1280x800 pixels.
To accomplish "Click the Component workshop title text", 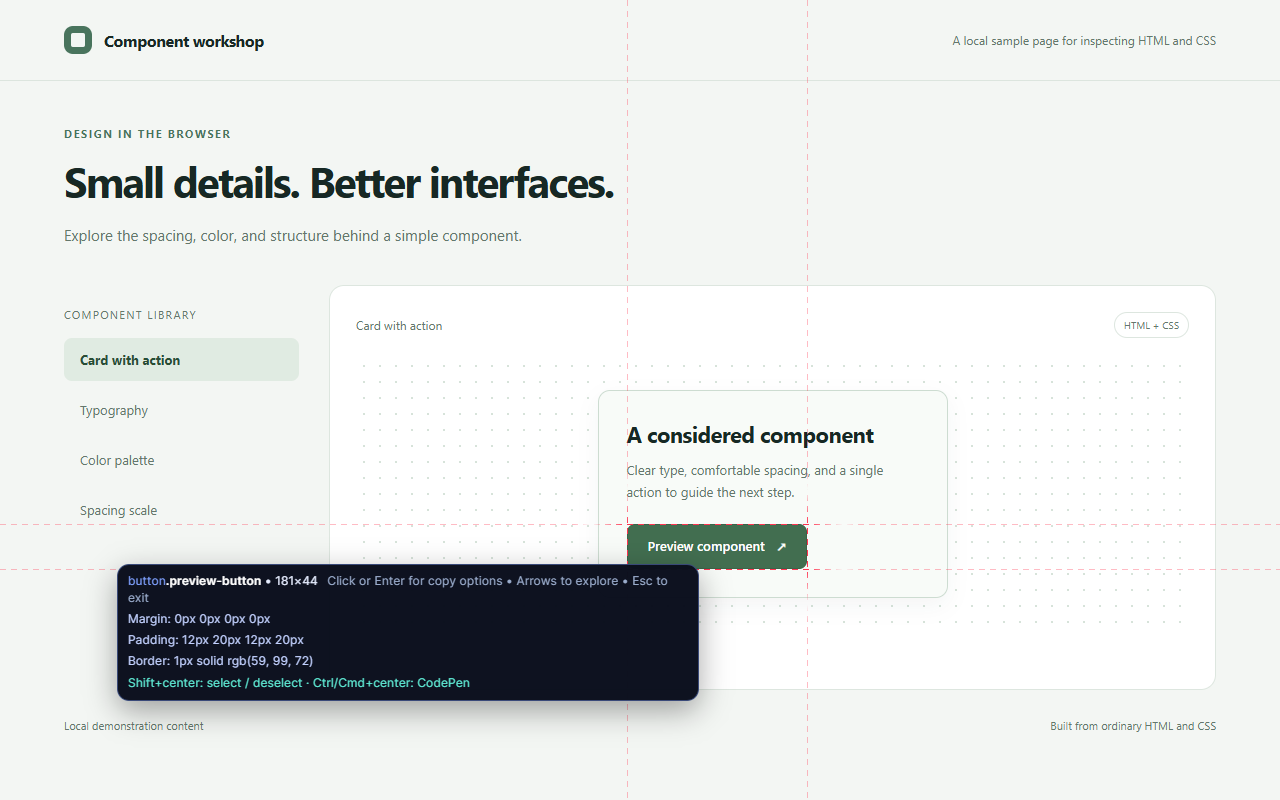I will (x=184, y=41).
